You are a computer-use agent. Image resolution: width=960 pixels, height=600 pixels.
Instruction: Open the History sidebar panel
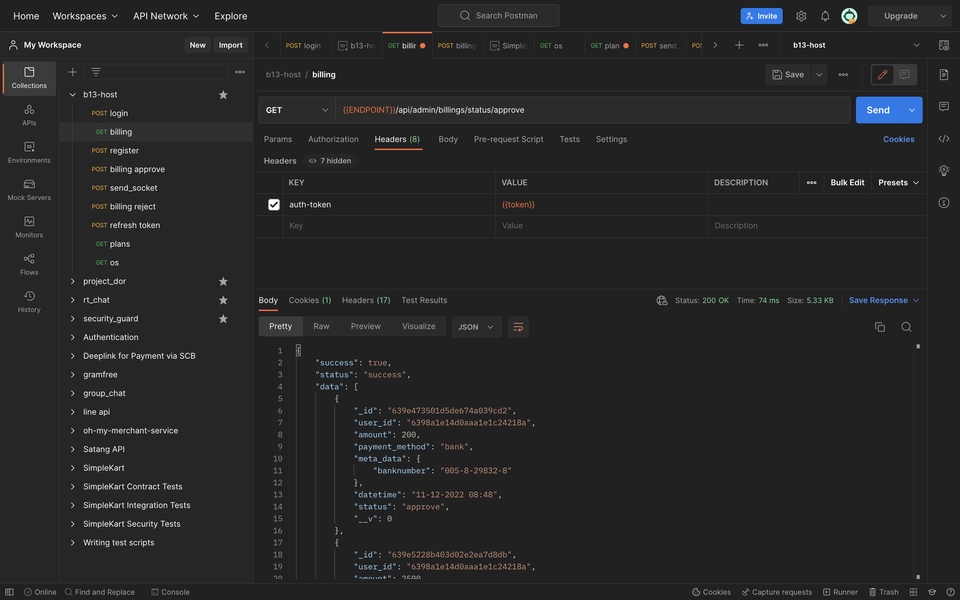coord(29,302)
